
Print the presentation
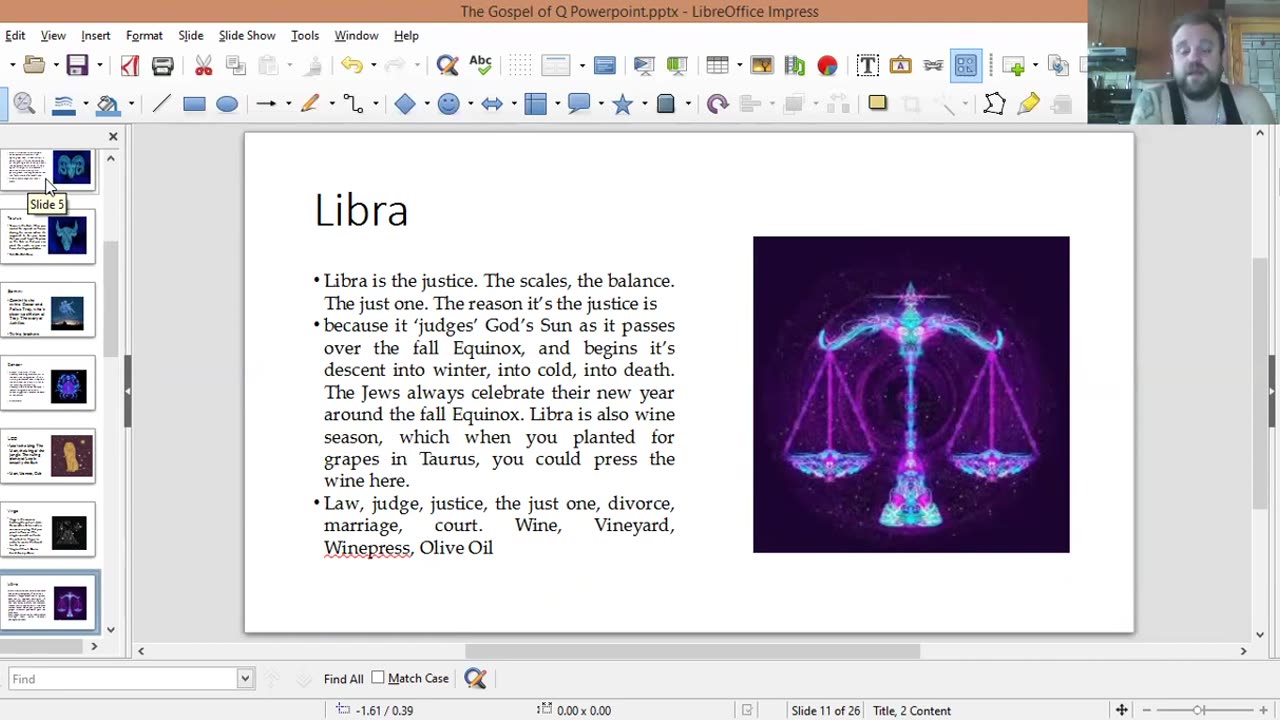click(x=163, y=66)
